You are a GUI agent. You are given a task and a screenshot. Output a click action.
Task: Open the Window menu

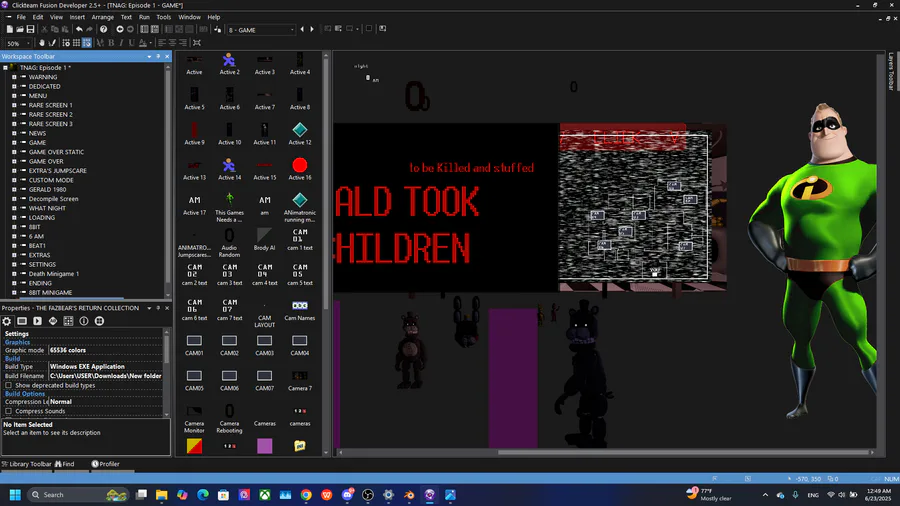(x=189, y=17)
